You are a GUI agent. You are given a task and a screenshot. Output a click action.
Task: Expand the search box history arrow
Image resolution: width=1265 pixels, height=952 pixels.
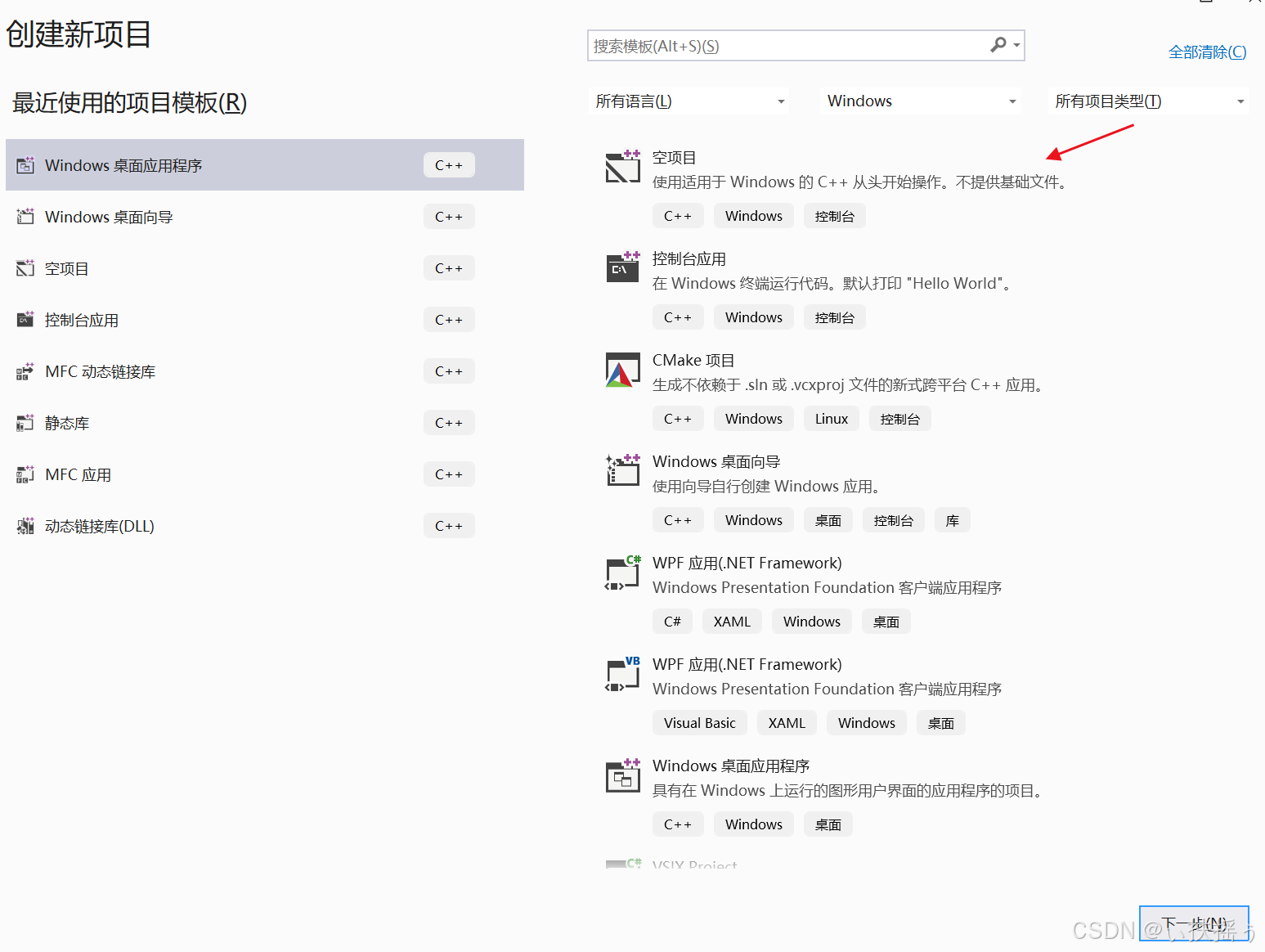pos(1016,46)
